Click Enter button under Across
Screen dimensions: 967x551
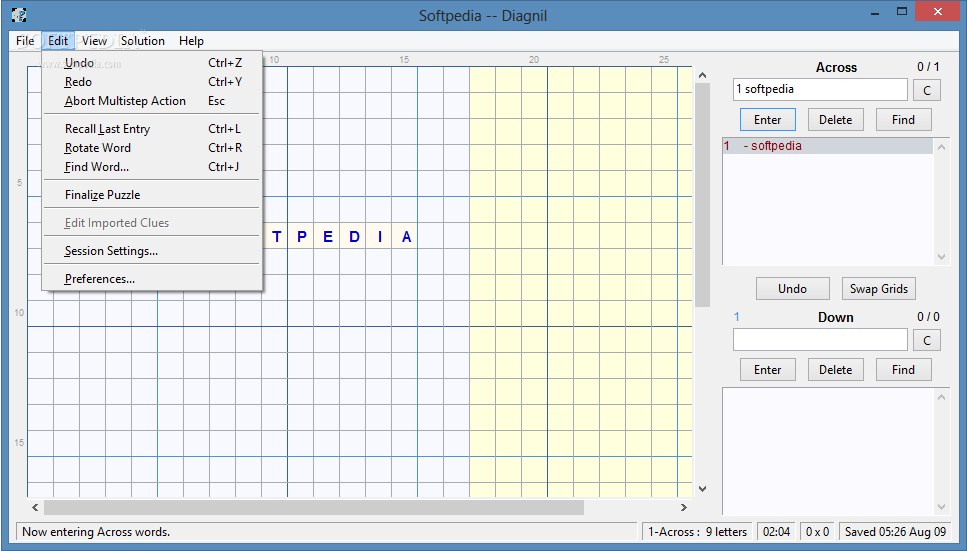click(x=768, y=120)
